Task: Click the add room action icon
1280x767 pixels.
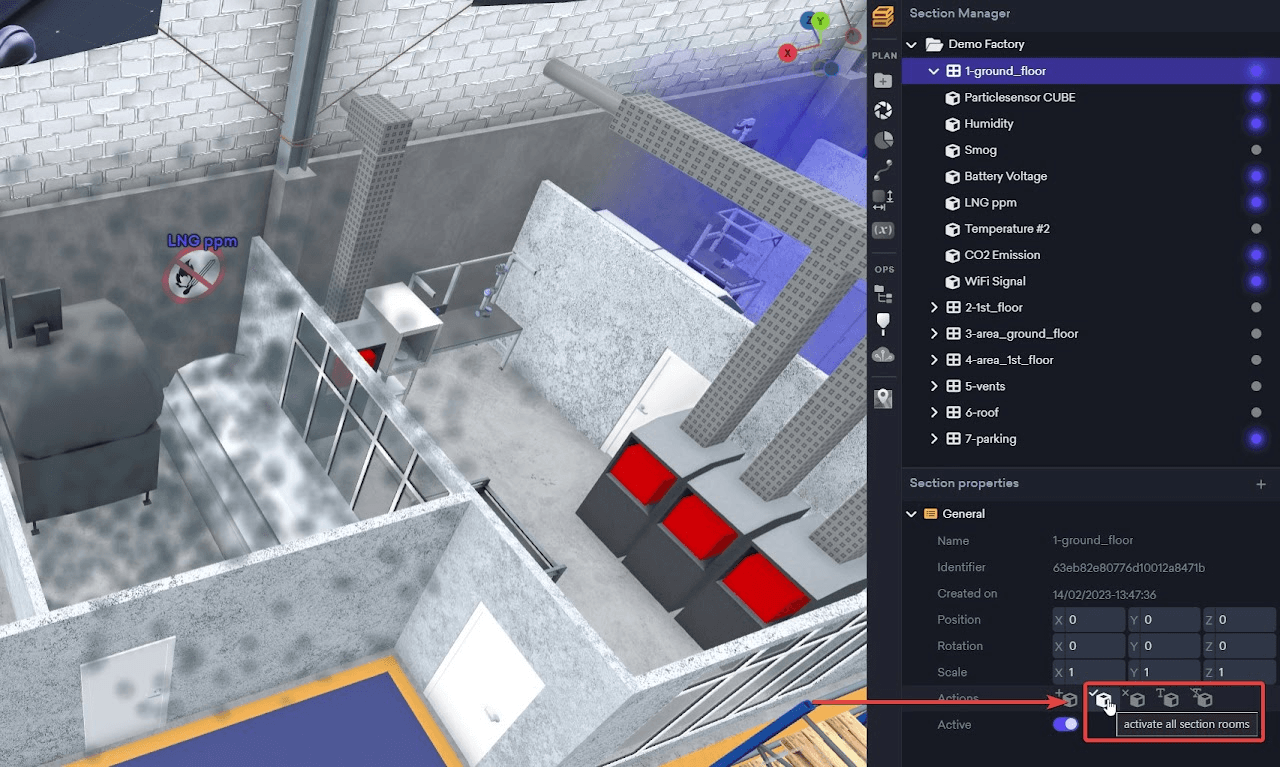Action: point(1068,699)
